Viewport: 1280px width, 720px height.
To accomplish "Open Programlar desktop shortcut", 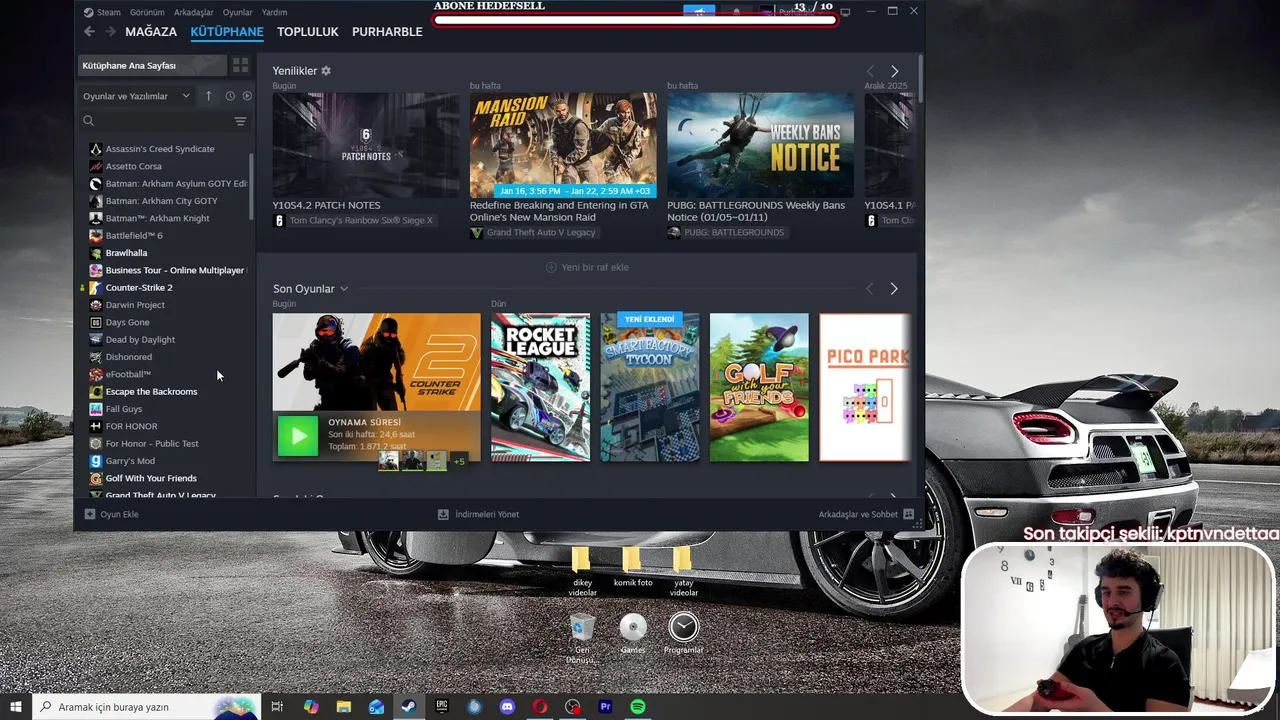I will pyautogui.click(x=684, y=634).
